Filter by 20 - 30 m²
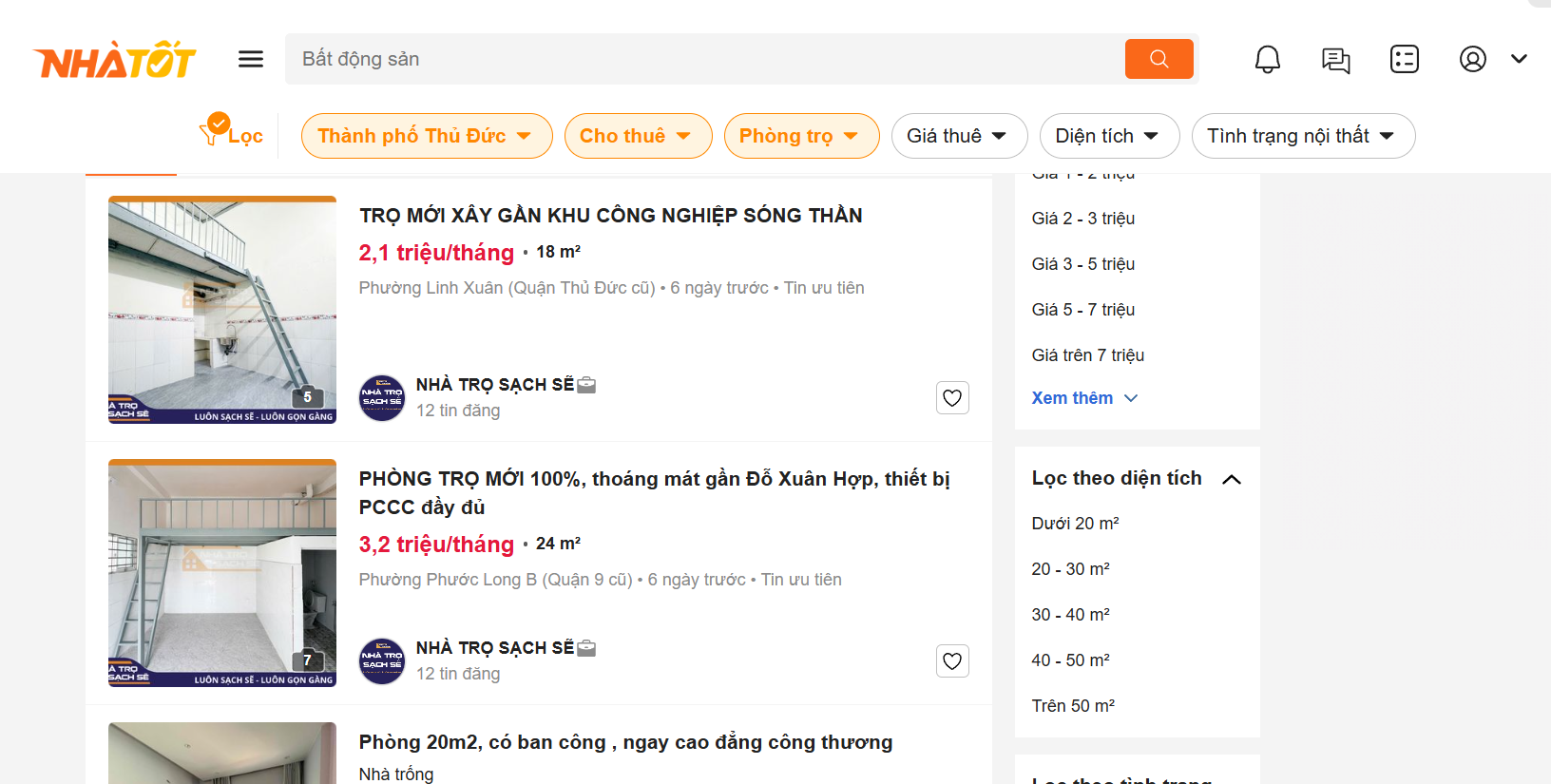 (x=1071, y=569)
